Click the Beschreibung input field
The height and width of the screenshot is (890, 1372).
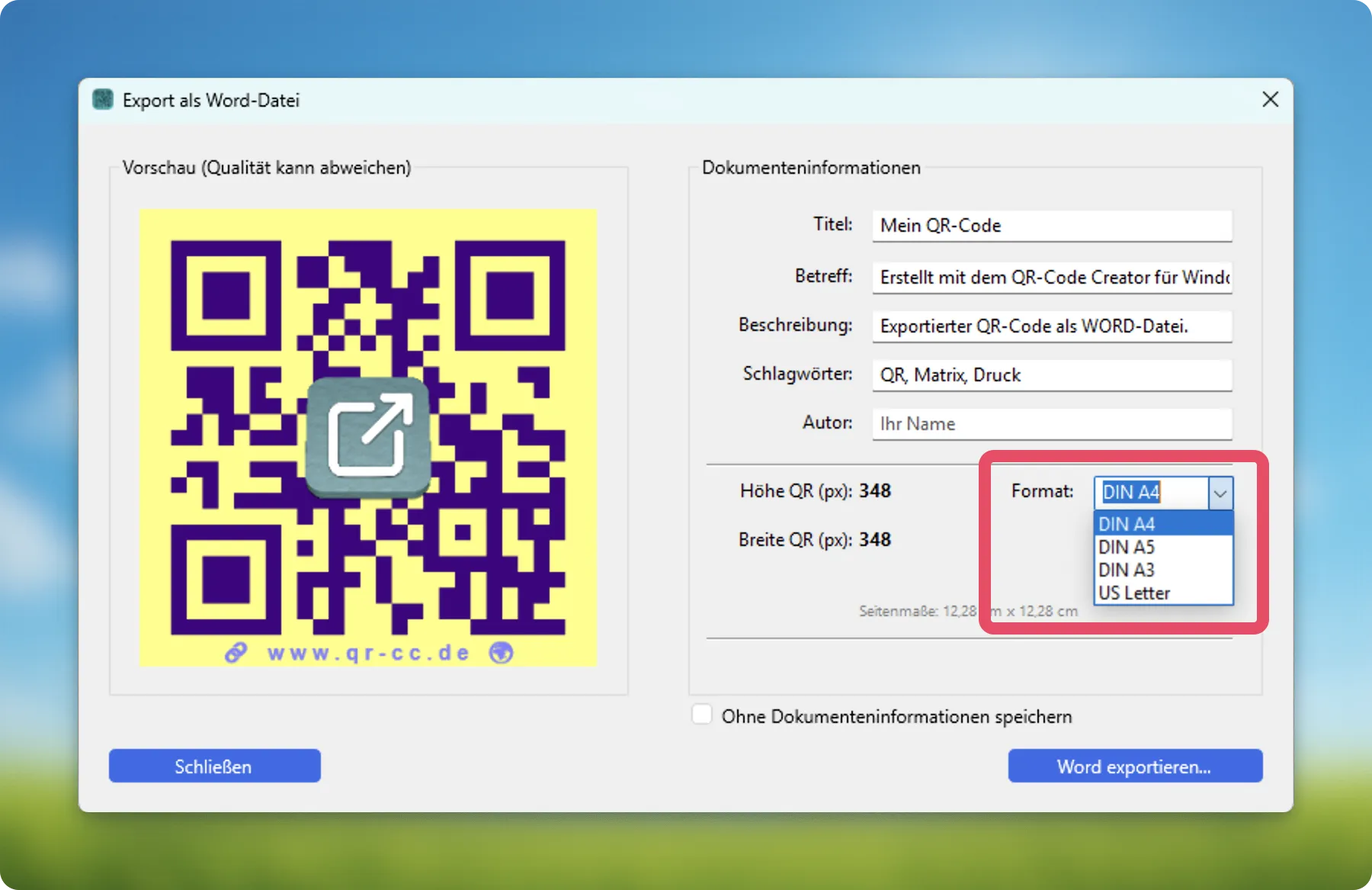1052,326
